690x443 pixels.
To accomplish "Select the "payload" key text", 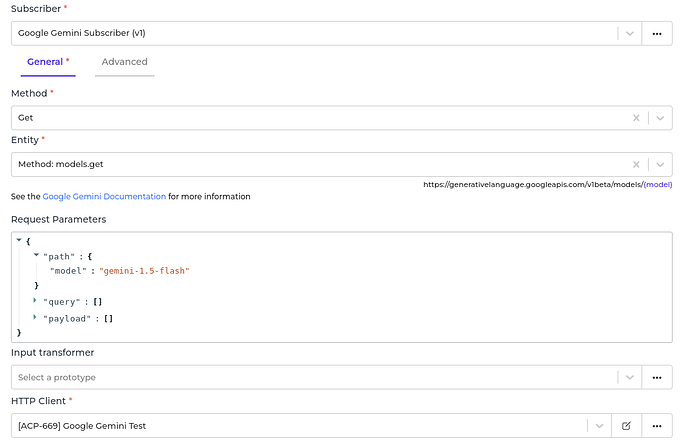I will [x=67, y=319].
